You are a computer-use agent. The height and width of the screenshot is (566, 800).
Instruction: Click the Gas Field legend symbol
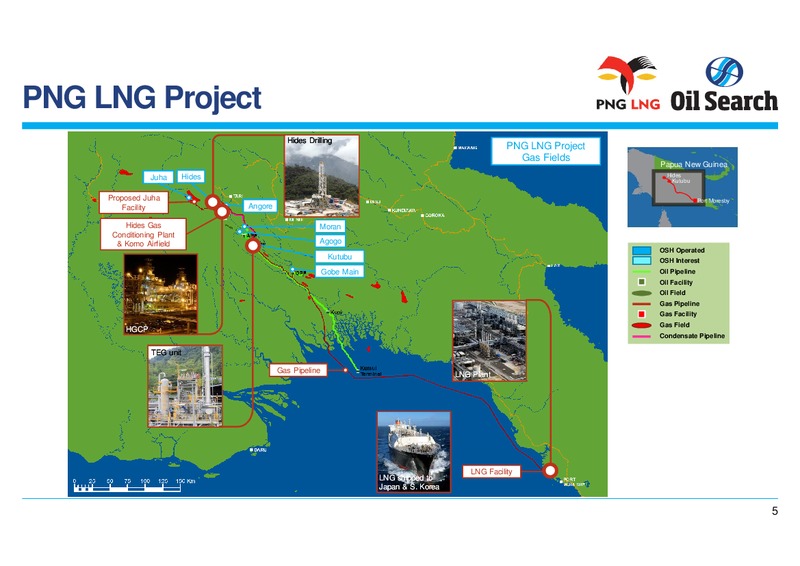click(x=641, y=325)
